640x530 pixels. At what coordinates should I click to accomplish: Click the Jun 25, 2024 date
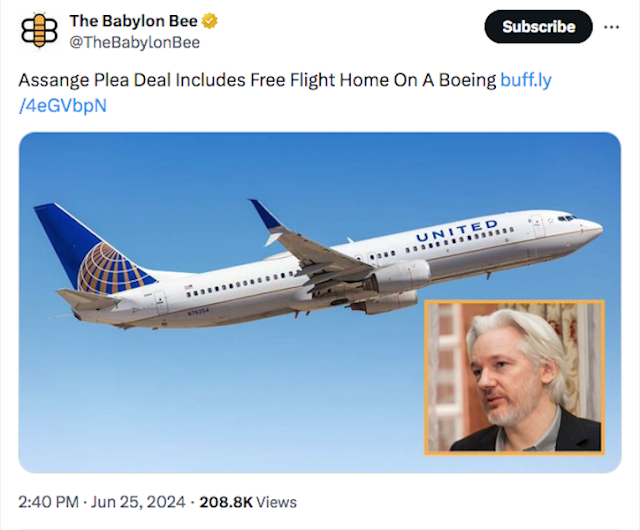click(138, 502)
